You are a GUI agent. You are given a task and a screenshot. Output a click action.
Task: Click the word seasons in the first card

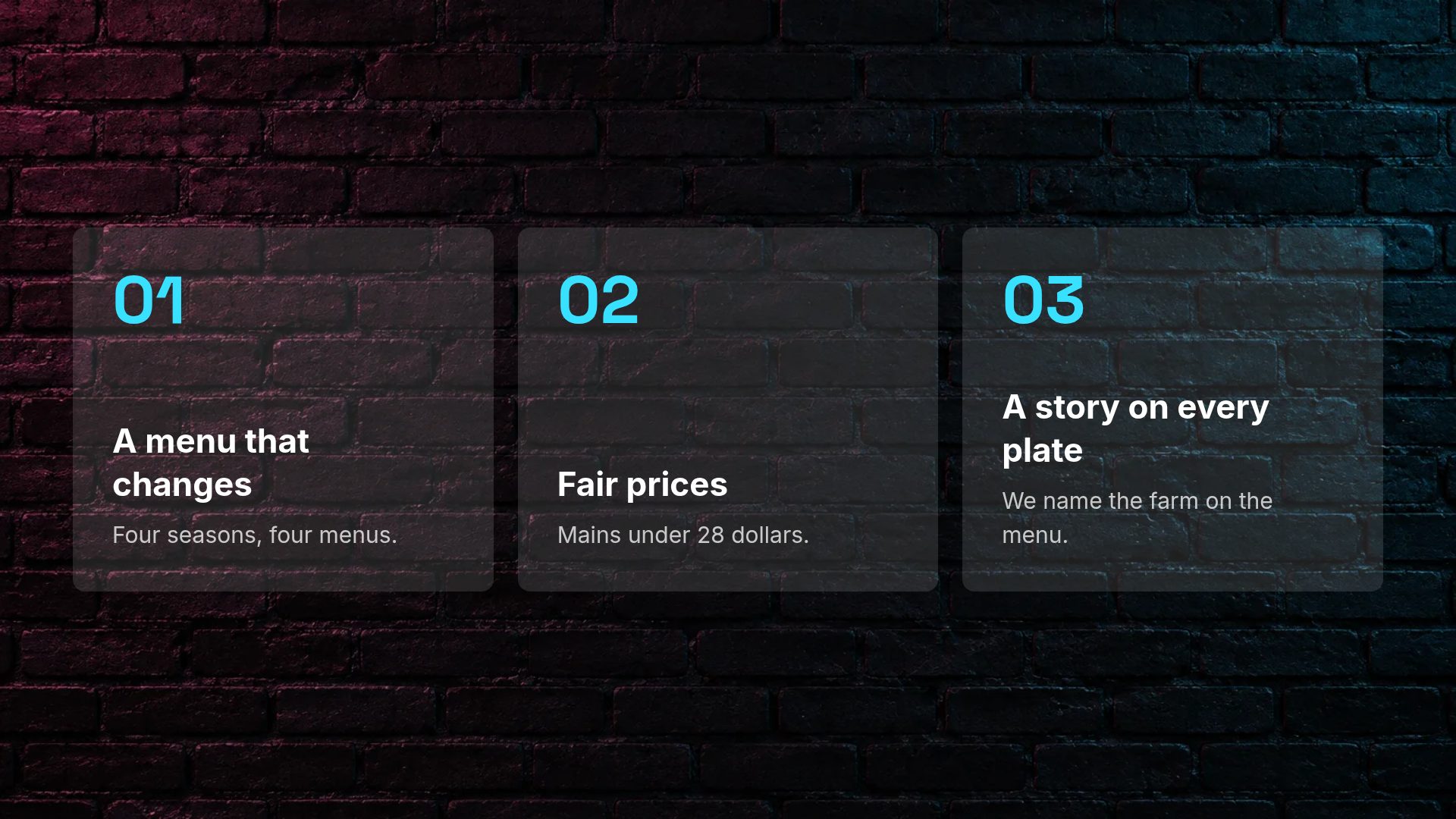click(x=212, y=535)
